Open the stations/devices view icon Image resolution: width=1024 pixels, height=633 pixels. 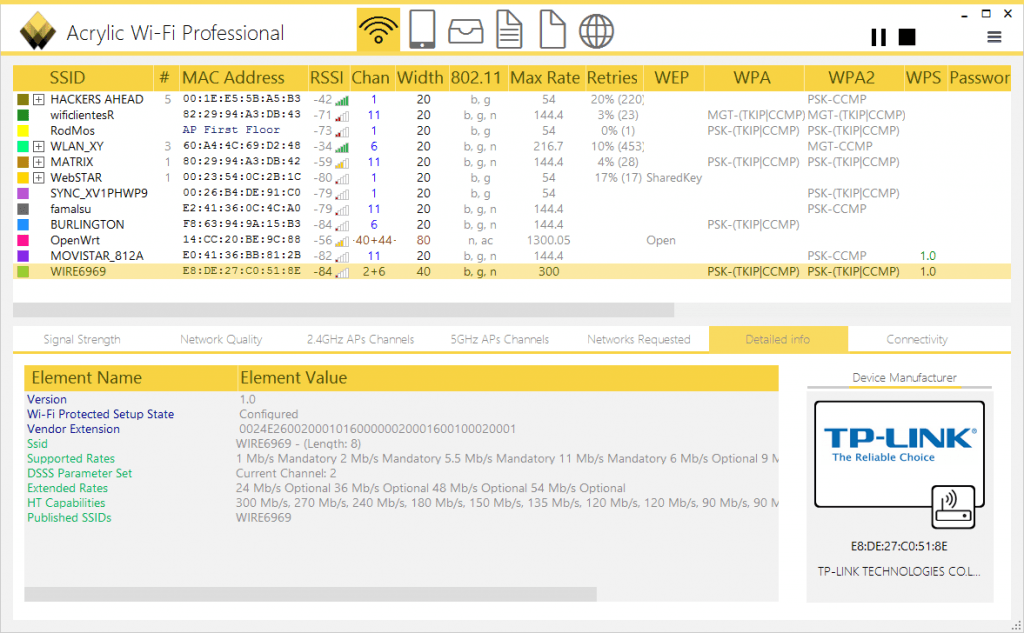pos(422,29)
